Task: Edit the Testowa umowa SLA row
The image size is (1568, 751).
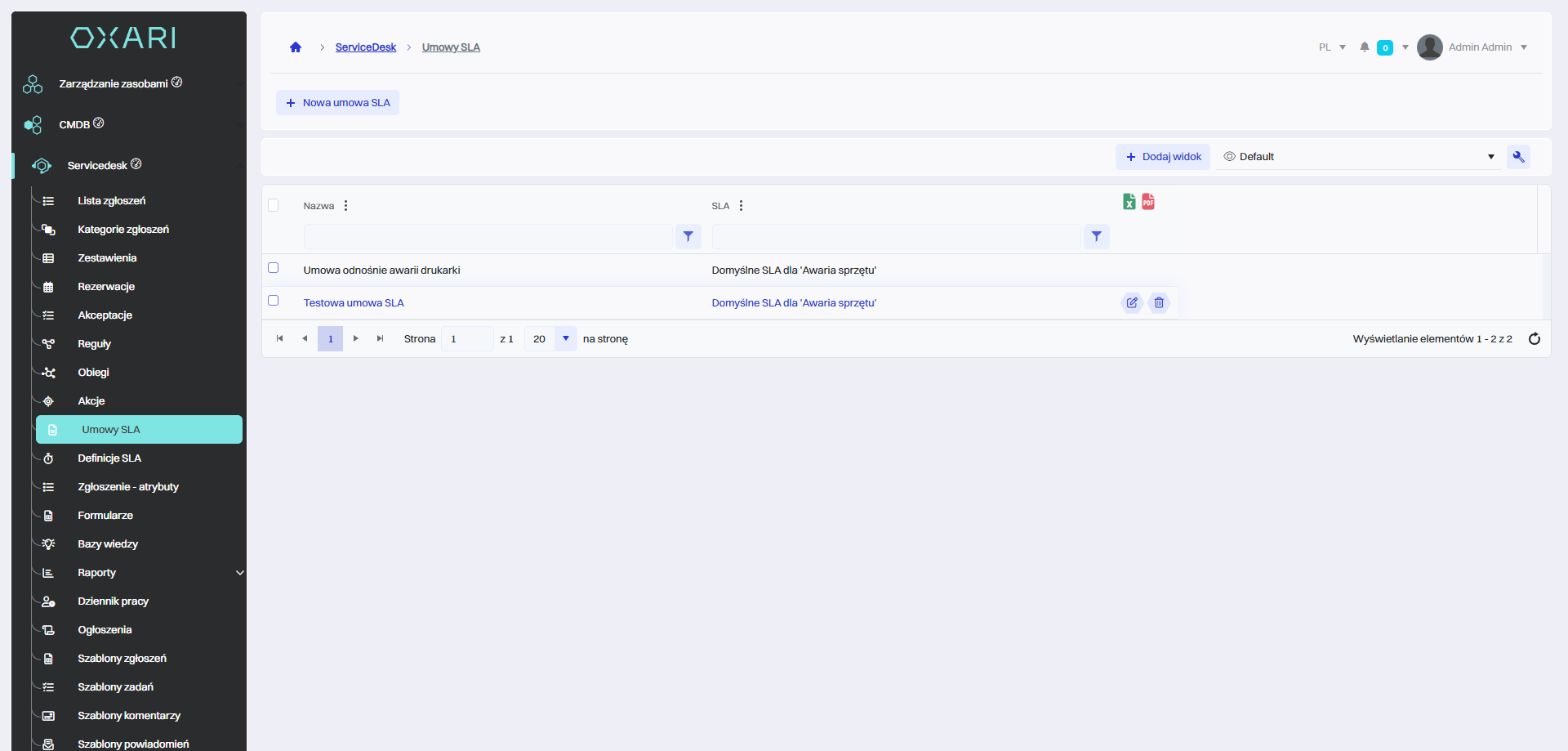Action: click(x=1132, y=303)
